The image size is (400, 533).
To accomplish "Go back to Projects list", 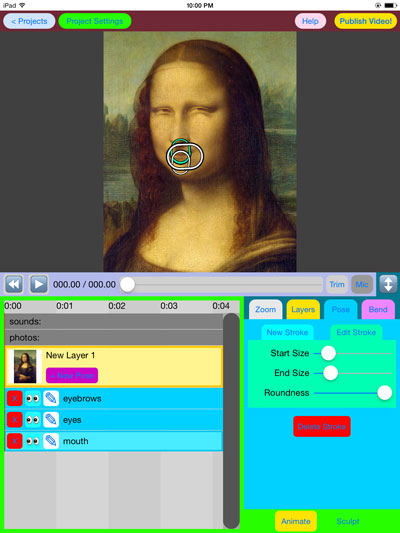I will (29, 21).
